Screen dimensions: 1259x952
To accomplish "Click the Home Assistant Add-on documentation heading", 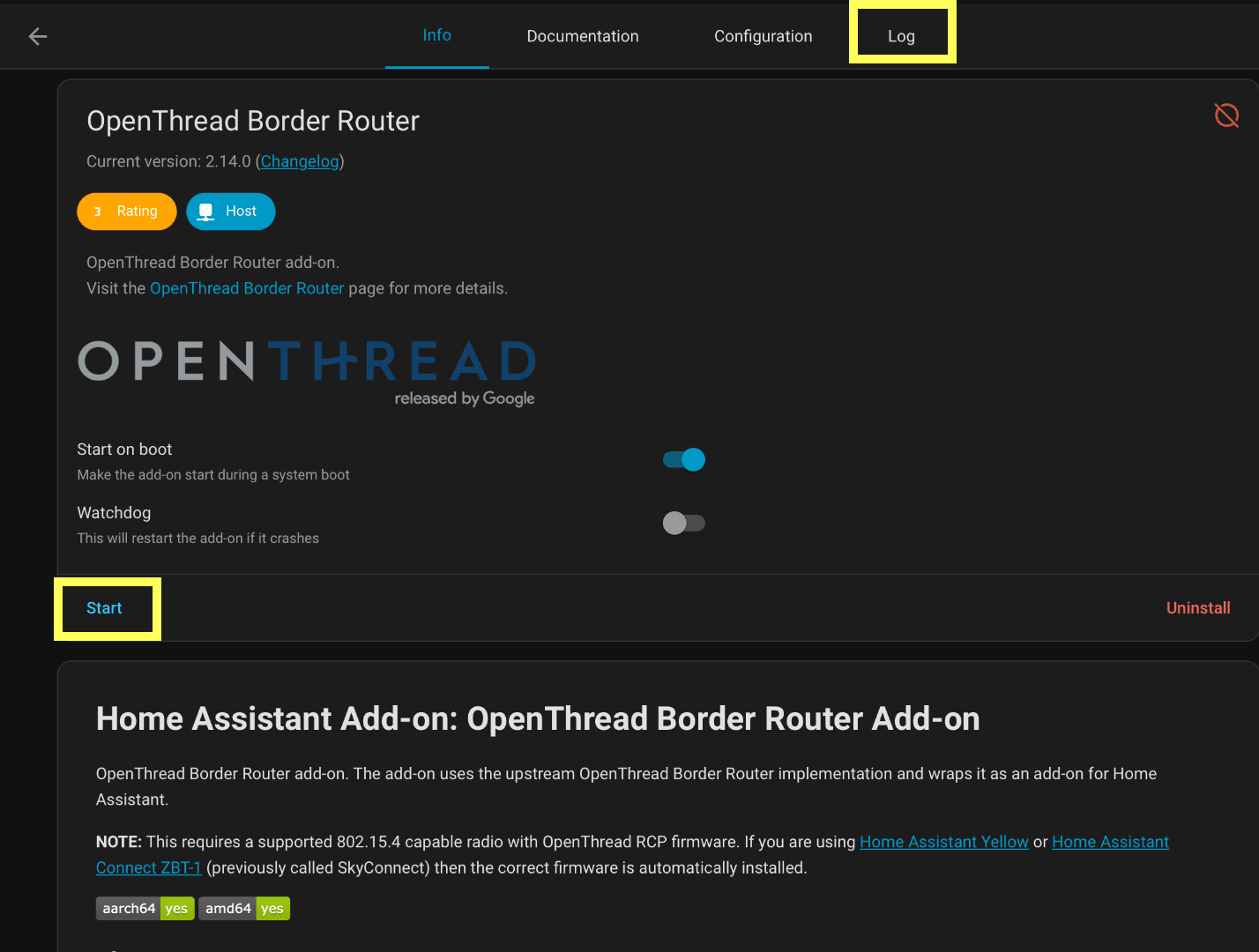I will 537,719.
